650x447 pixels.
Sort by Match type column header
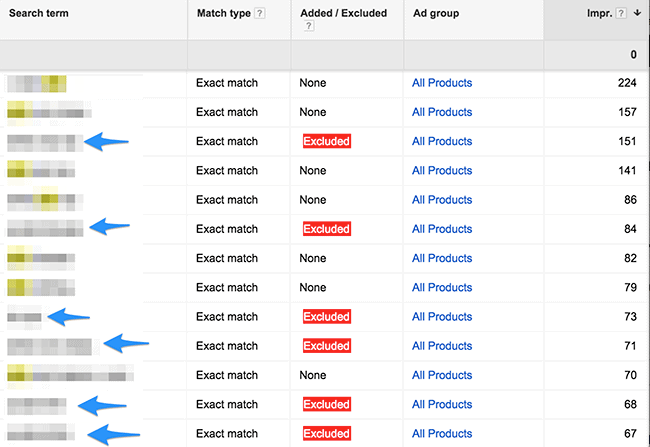click(224, 13)
